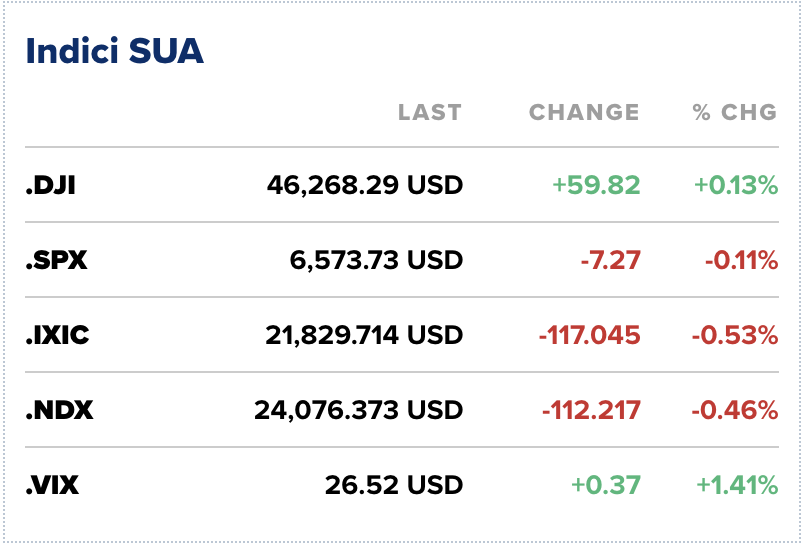Click the LAST column header
Viewport: 808px width, 546px height.
[430, 112]
